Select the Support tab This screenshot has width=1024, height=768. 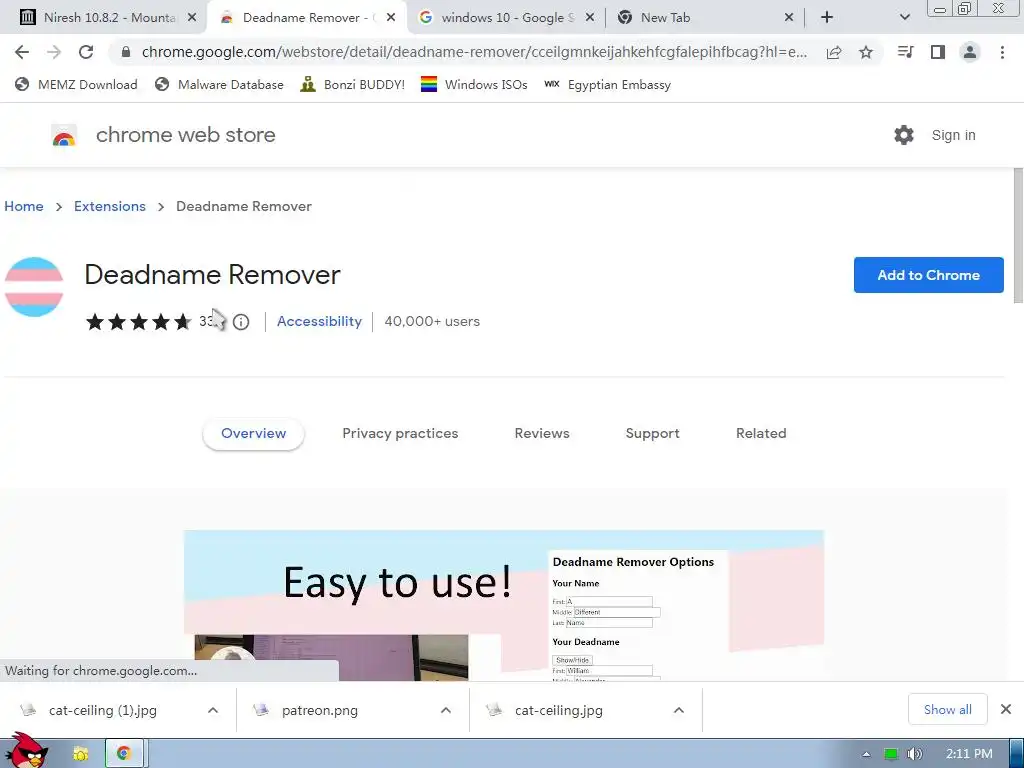click(652, 434)
